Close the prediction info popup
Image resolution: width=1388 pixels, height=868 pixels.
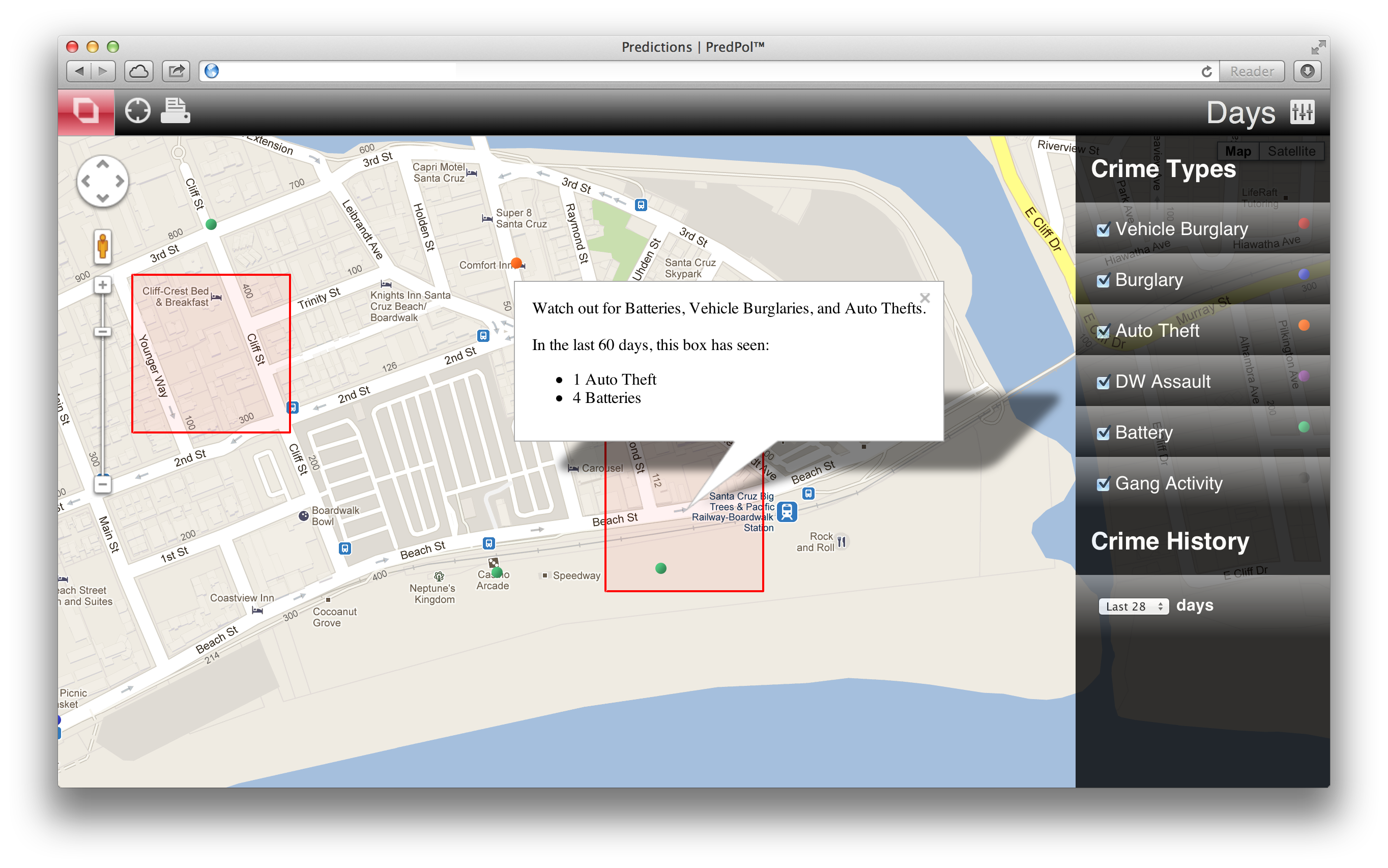point(924,298)
